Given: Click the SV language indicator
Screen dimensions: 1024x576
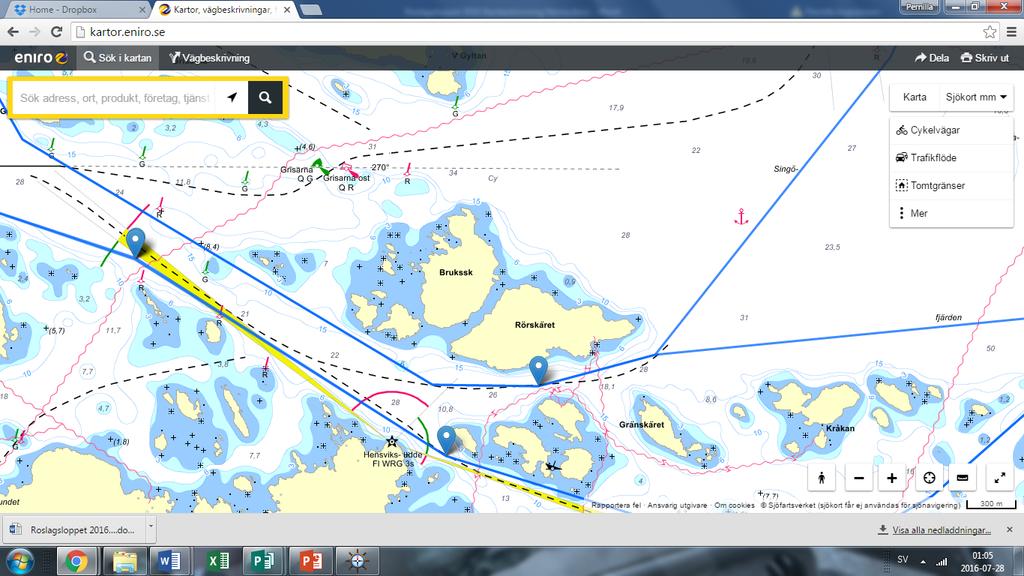Looking at the screenshot, I should pos(903,560).
